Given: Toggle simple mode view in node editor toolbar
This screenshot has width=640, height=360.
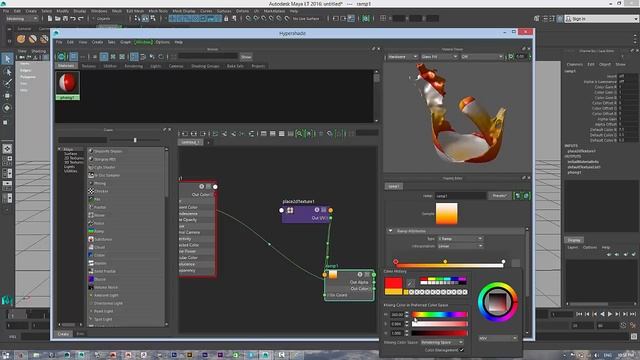Looking at the screenshot, I should [263, 133].
